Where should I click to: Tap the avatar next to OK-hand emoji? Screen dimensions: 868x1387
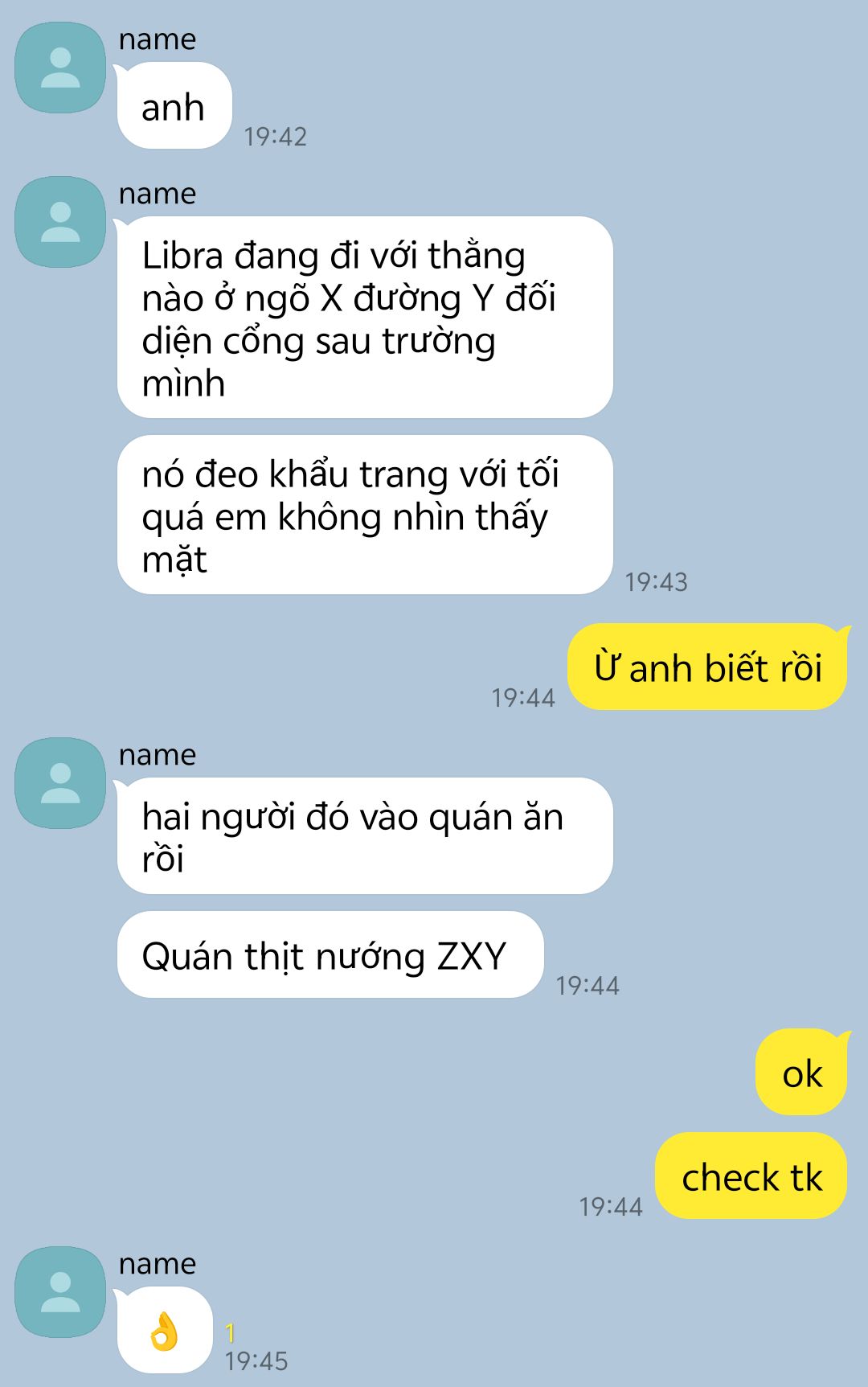[60, 1292]
